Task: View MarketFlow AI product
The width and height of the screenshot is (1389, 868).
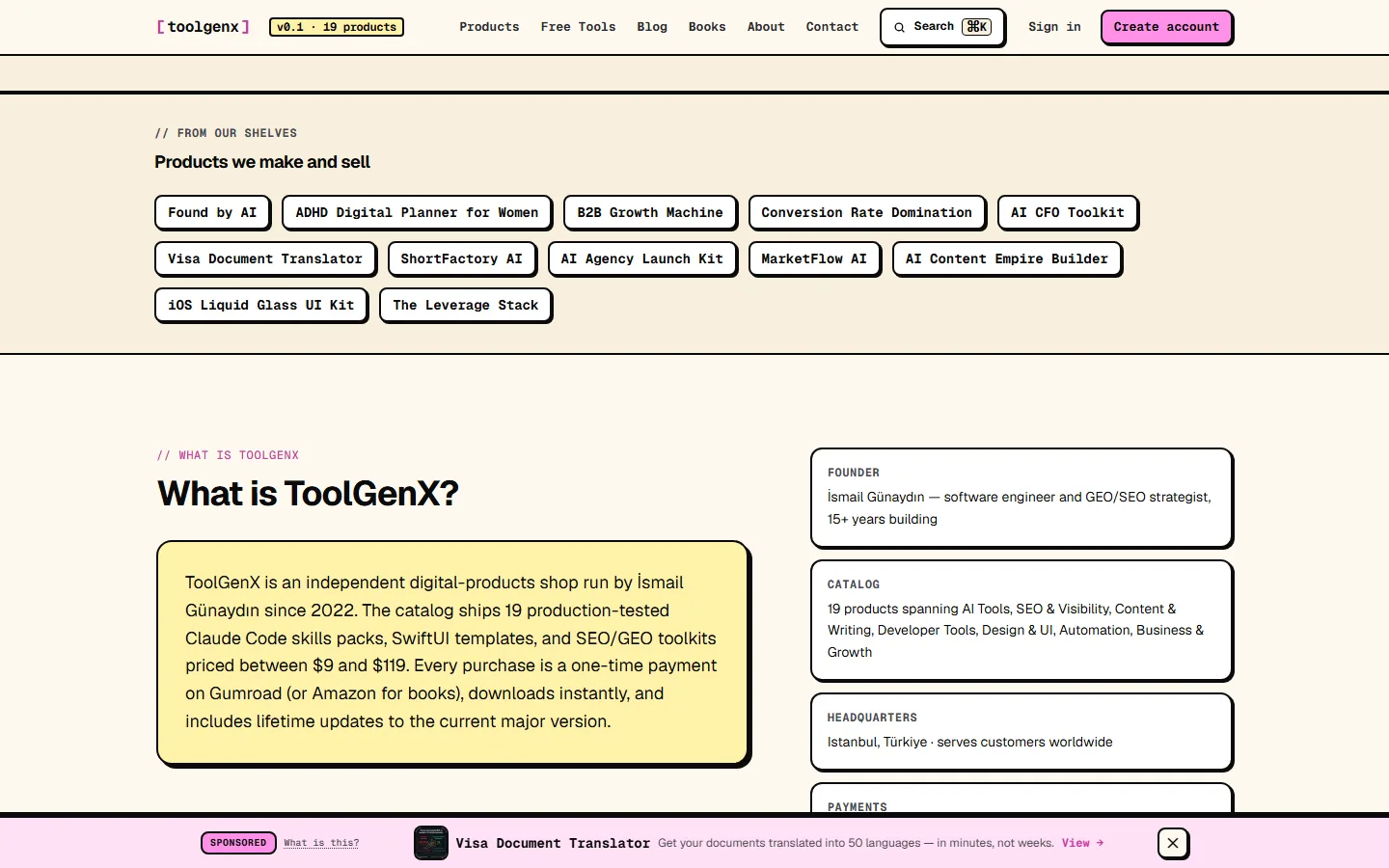Action: [814, 258]
